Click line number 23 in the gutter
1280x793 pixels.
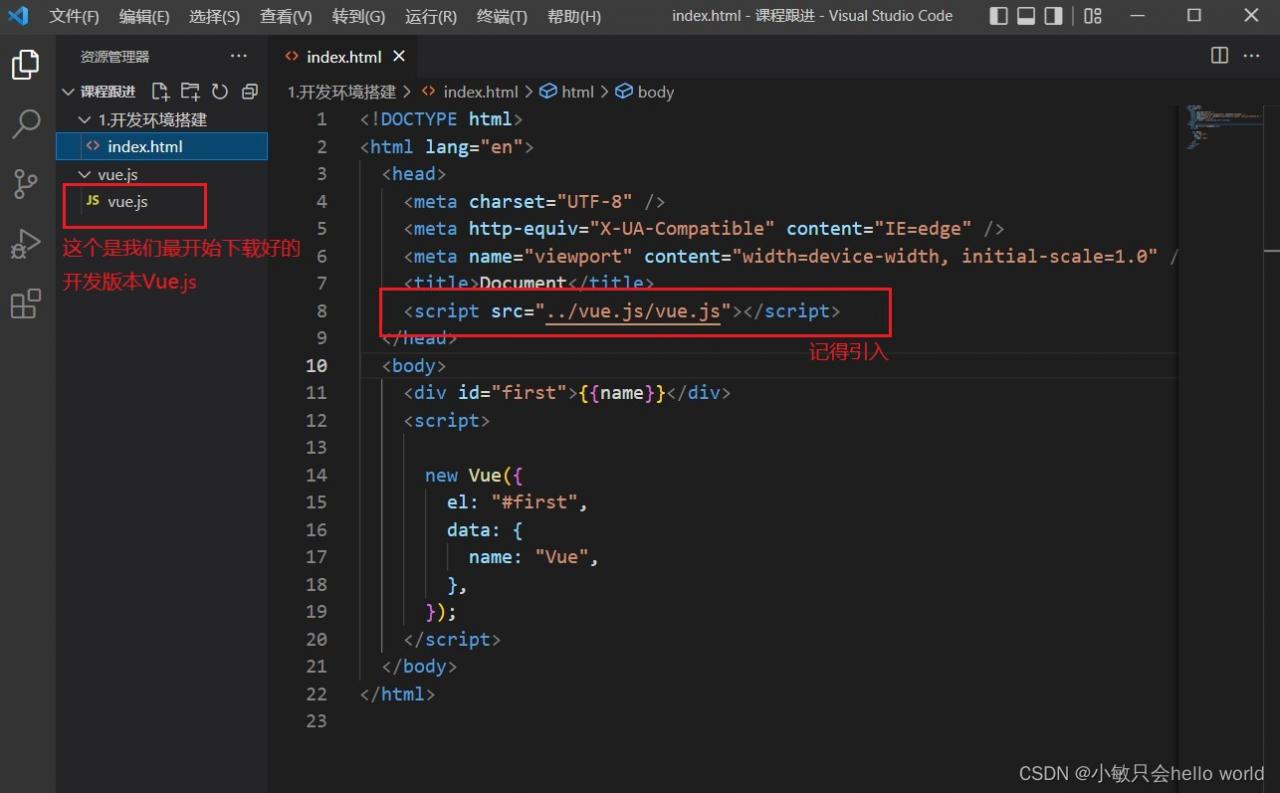click(316, 721)
